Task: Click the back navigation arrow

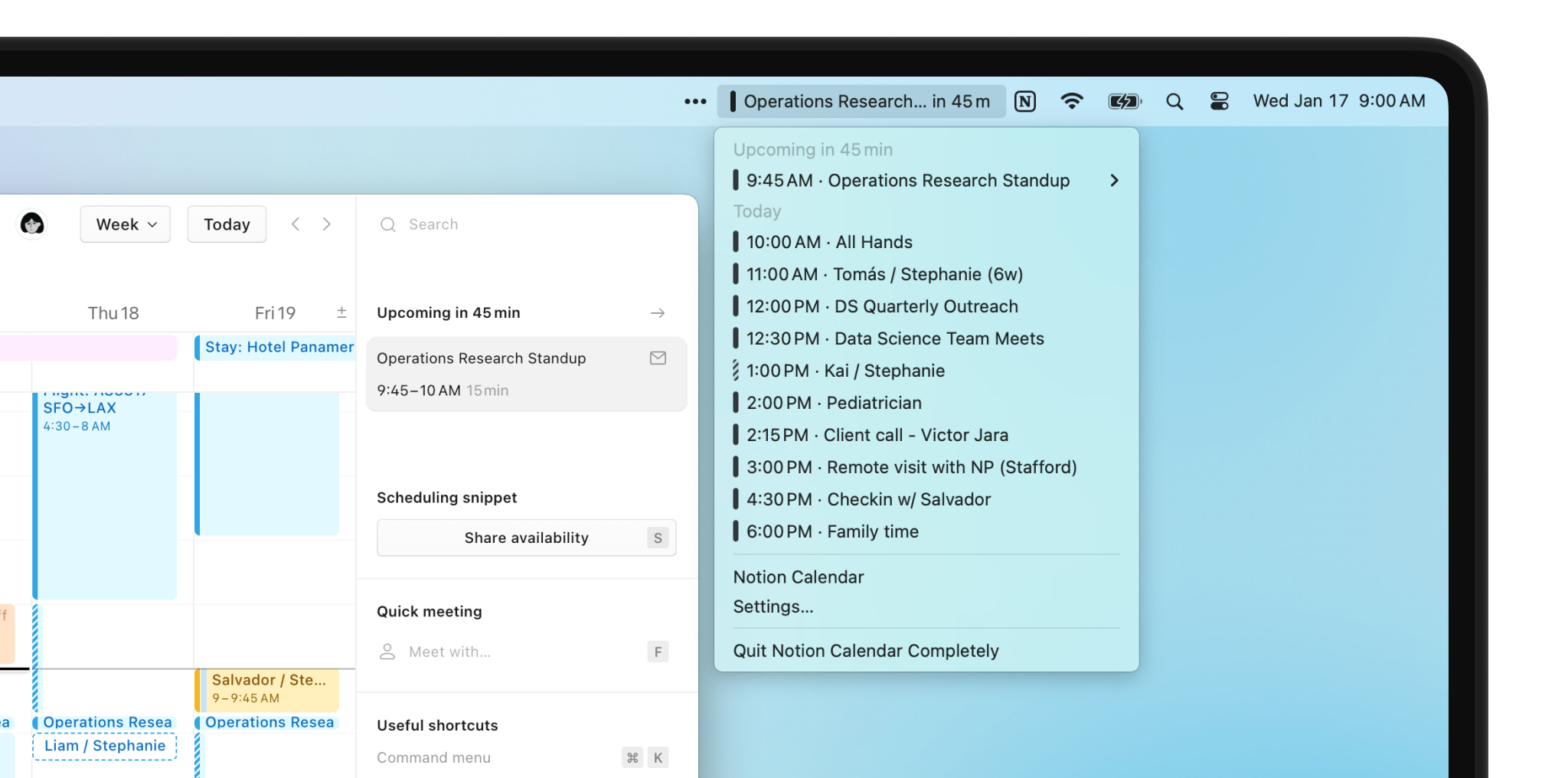Action: tap(295, 224)
